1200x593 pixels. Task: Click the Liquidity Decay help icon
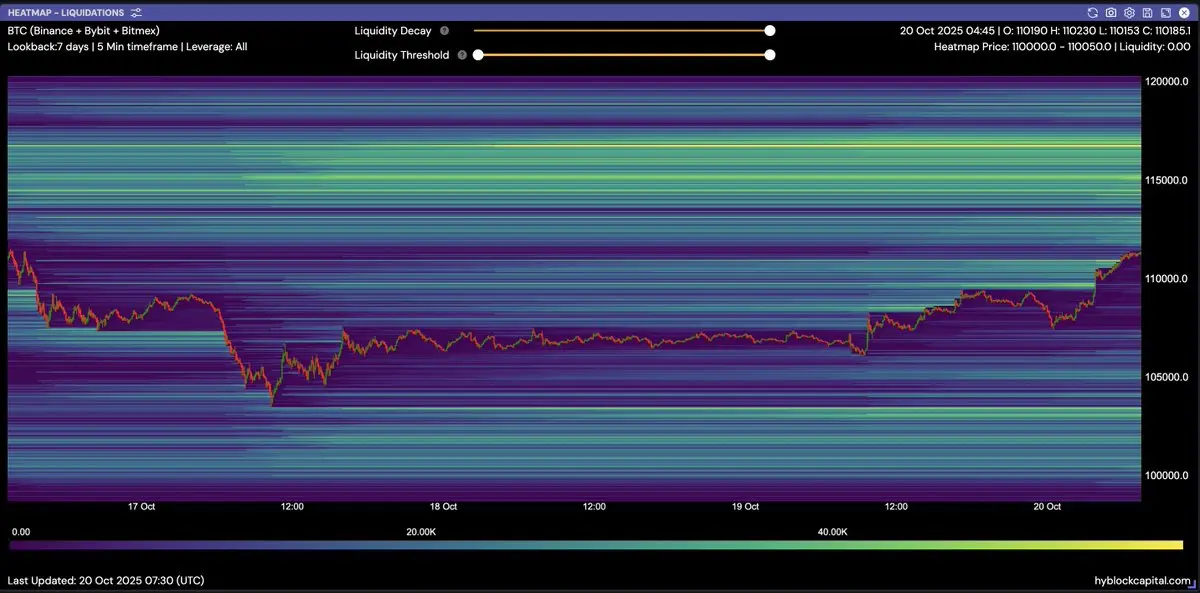(444, 31)
